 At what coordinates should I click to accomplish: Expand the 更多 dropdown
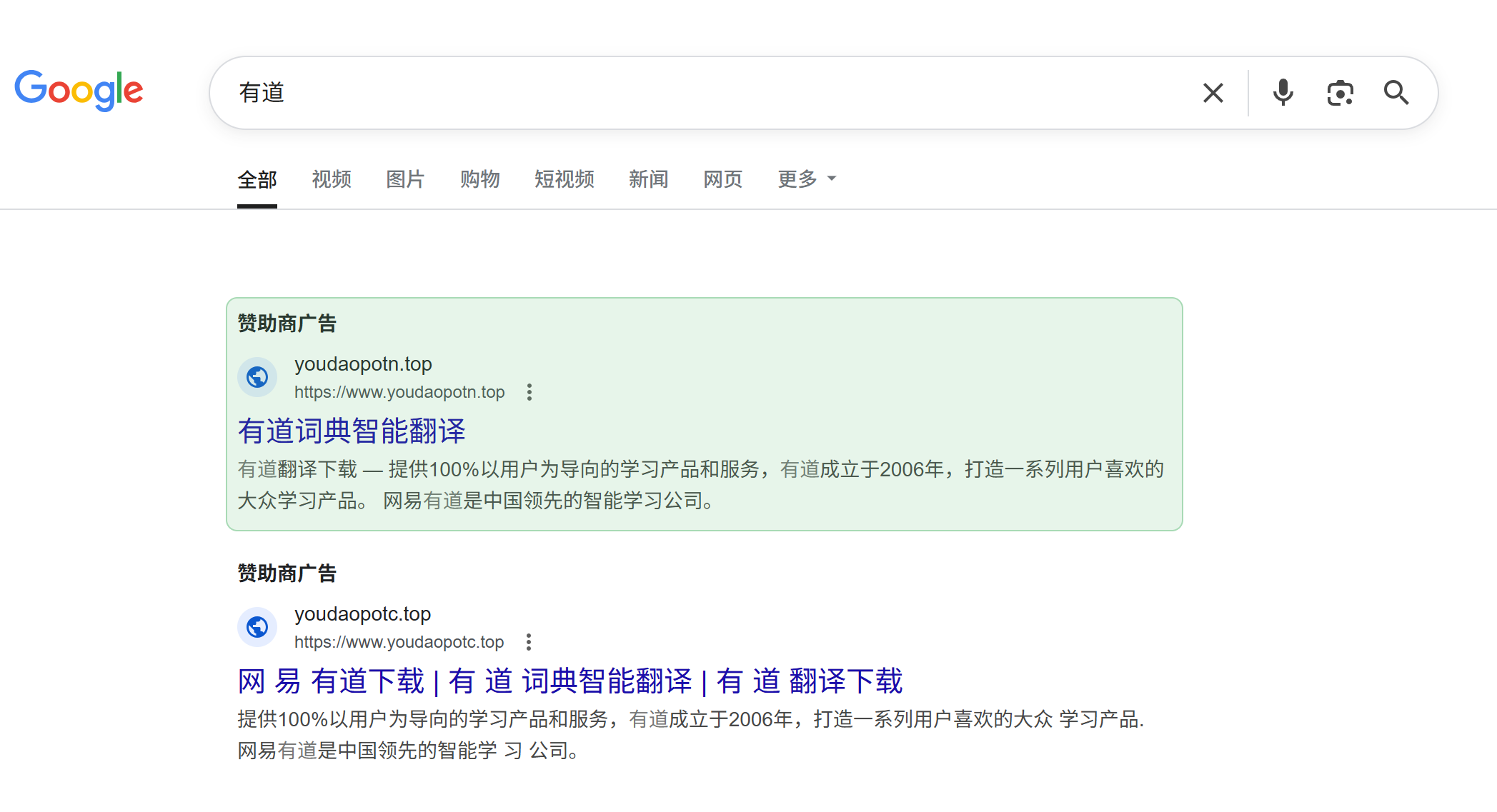806,179
